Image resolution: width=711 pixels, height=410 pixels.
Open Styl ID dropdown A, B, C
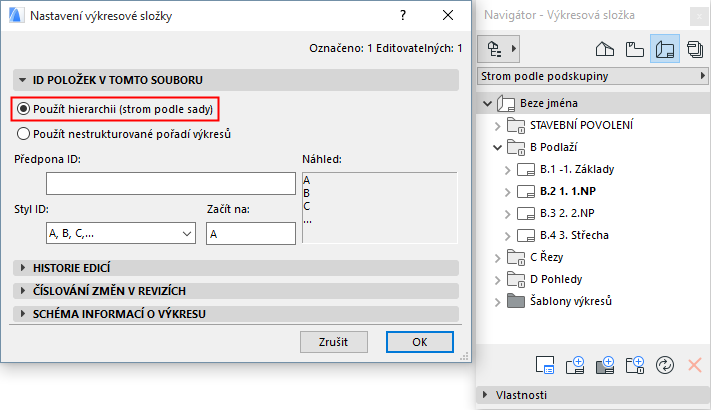point(121,233)
